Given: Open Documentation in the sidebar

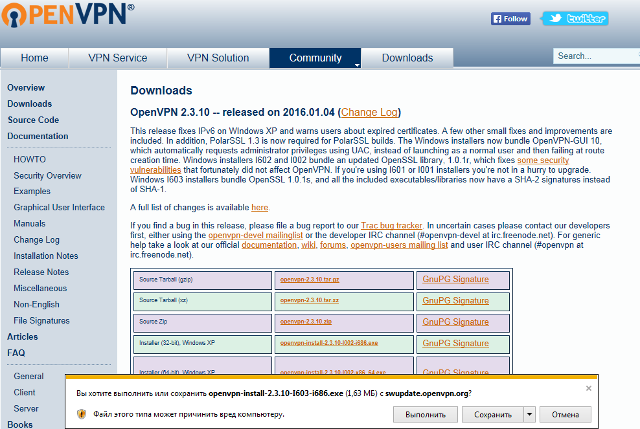Looking at the screenshot, I should [x=38, y=136].
